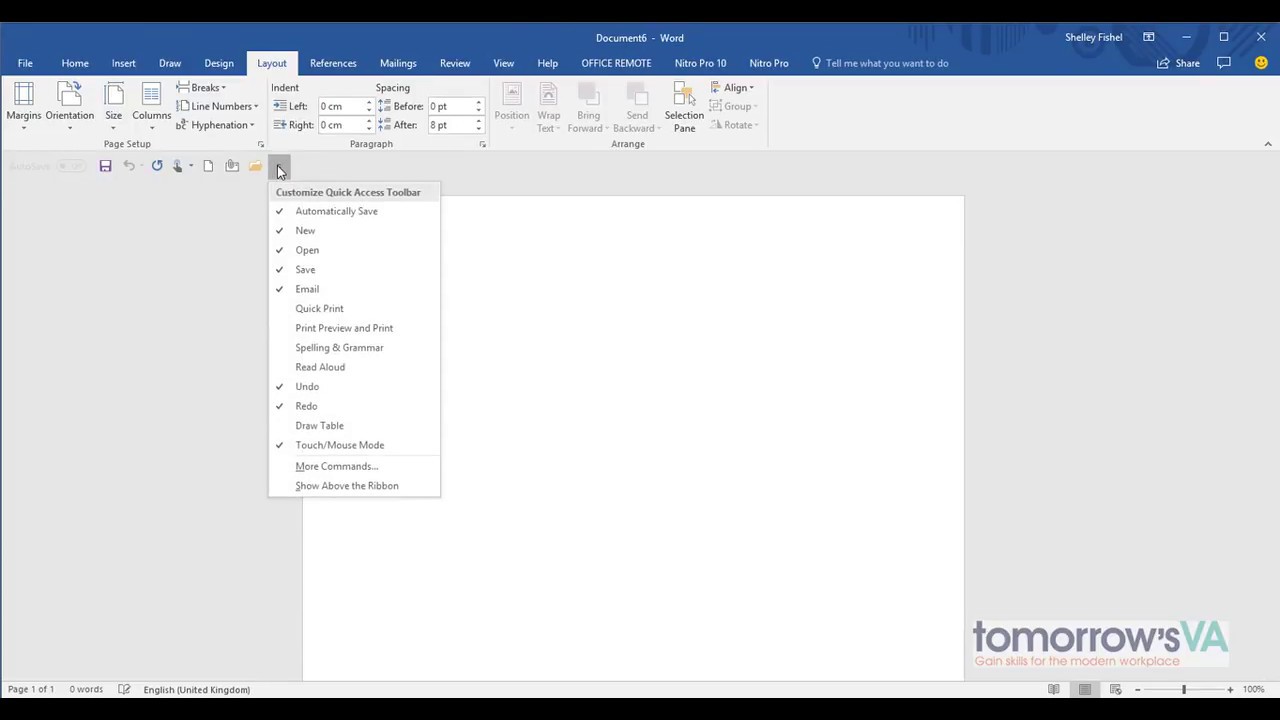The height and width of the screenshot is (720, 1280).
Task: Collapse the ribbon with the arrow
Action: pyautogui.click(x=1268, y=144)
